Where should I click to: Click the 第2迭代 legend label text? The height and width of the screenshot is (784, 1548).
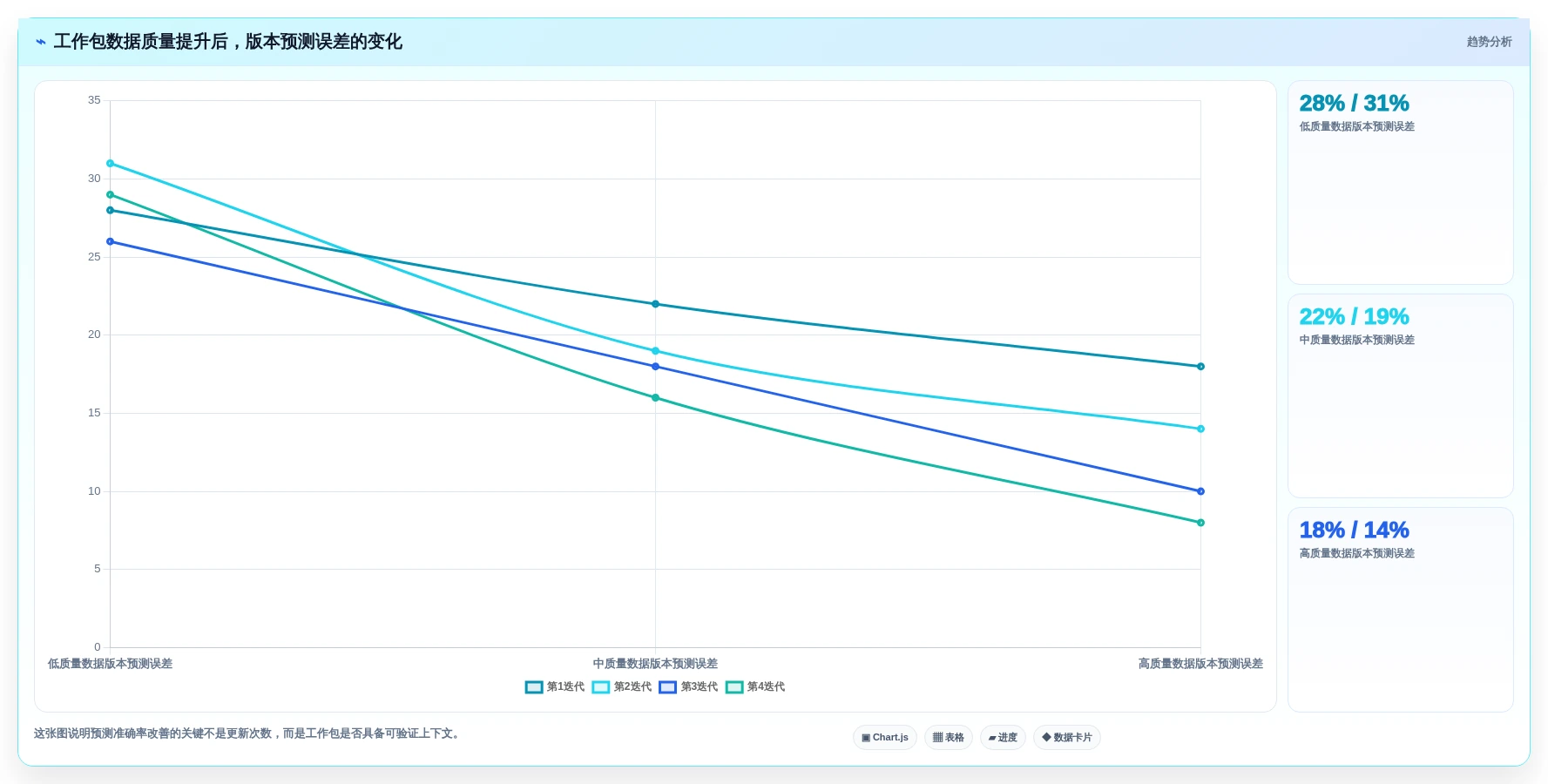point(632,687)
